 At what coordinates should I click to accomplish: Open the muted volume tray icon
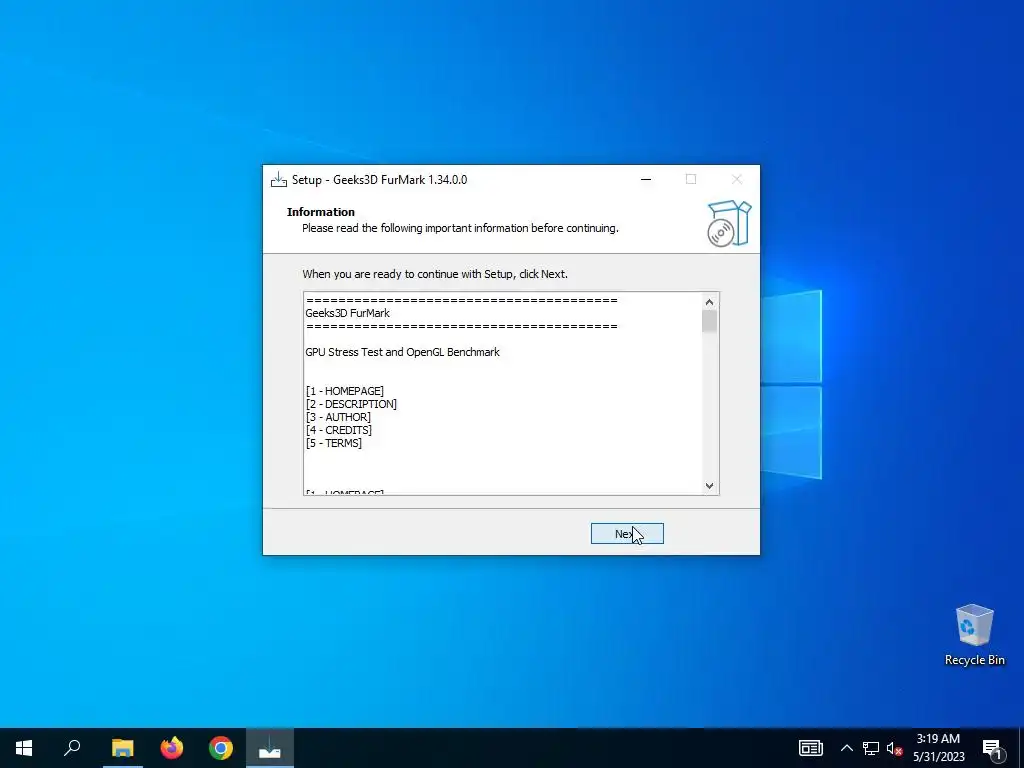click(x=894, y=748)
